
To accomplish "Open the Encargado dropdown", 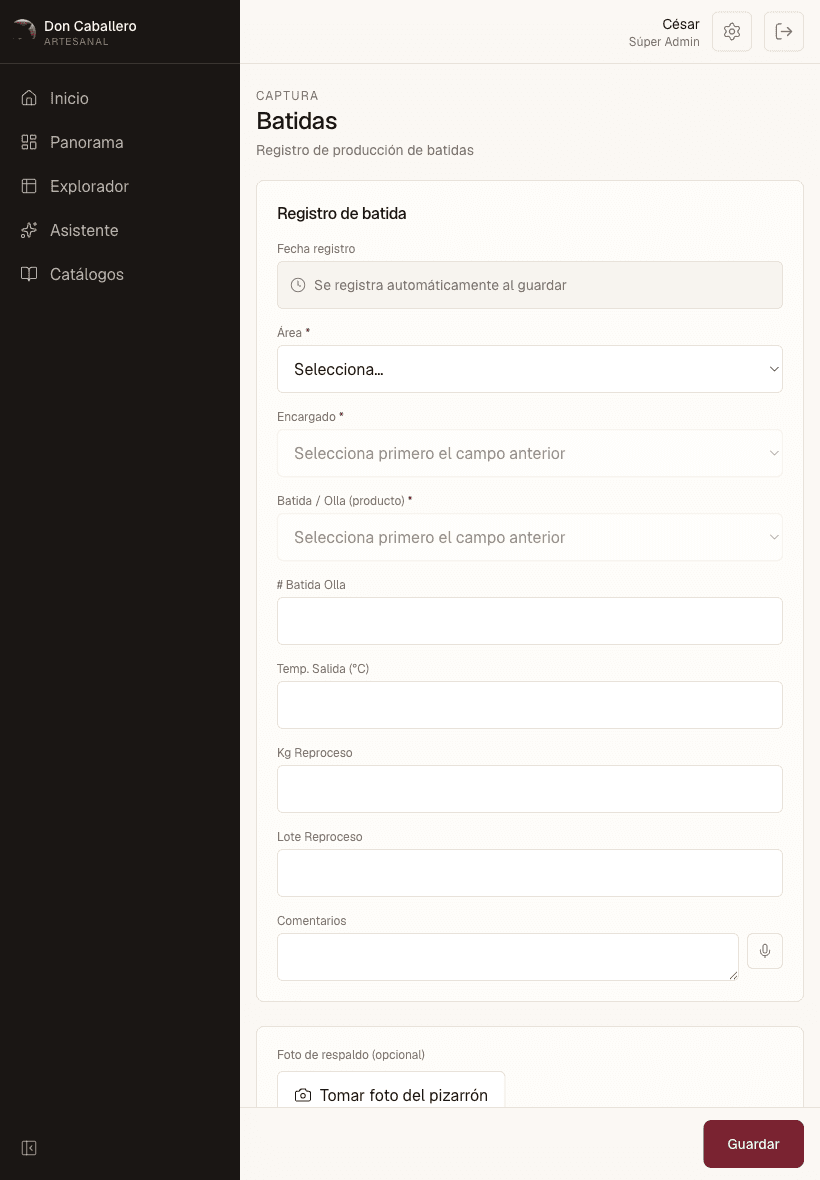I will [530, 453].
